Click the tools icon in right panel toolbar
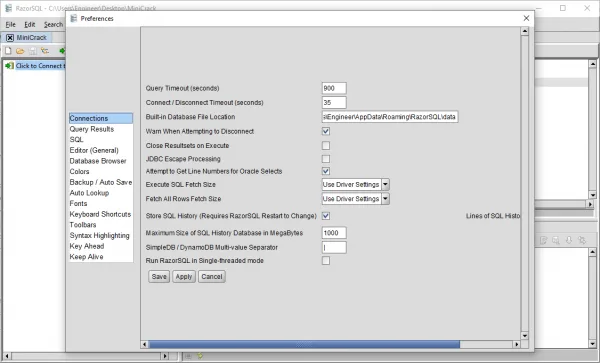Image resolution: width=600 pixels, height=363 pixels. tap(582, 240)
